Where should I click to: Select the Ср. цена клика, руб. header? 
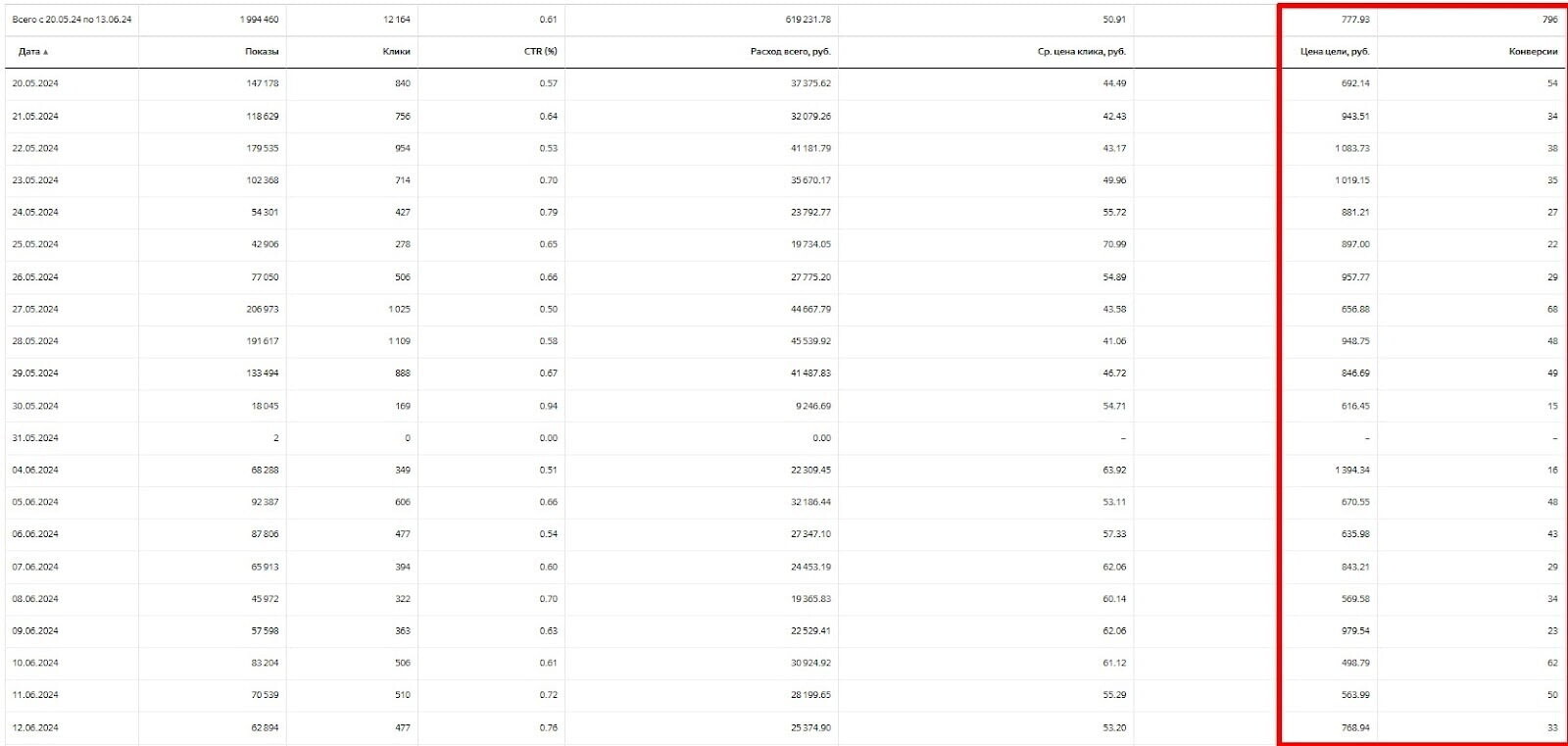point(1082,52)
